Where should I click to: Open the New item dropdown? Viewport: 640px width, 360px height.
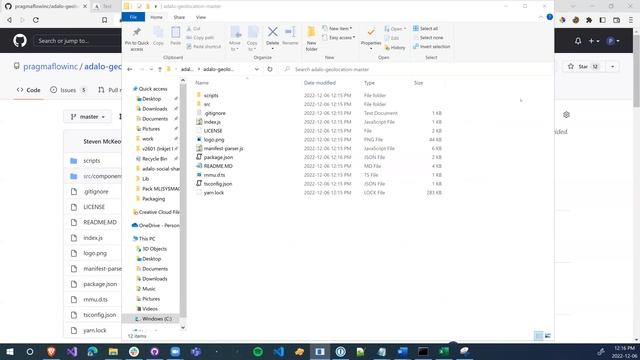[337, 29]
